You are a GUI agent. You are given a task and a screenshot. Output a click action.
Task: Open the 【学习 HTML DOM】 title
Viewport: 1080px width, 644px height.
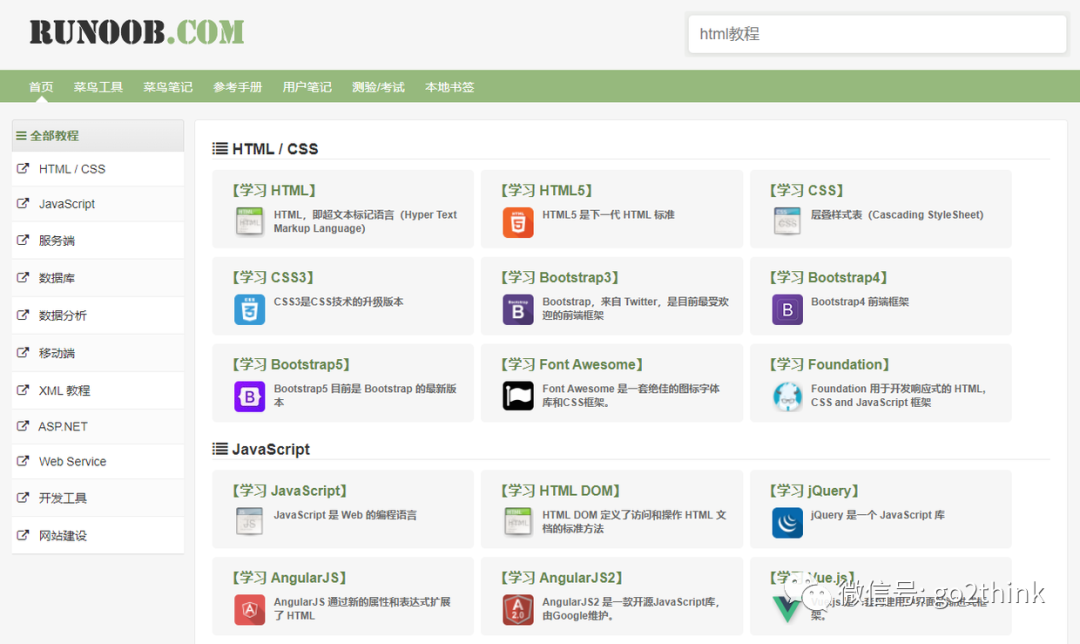[x=561, y=490]
